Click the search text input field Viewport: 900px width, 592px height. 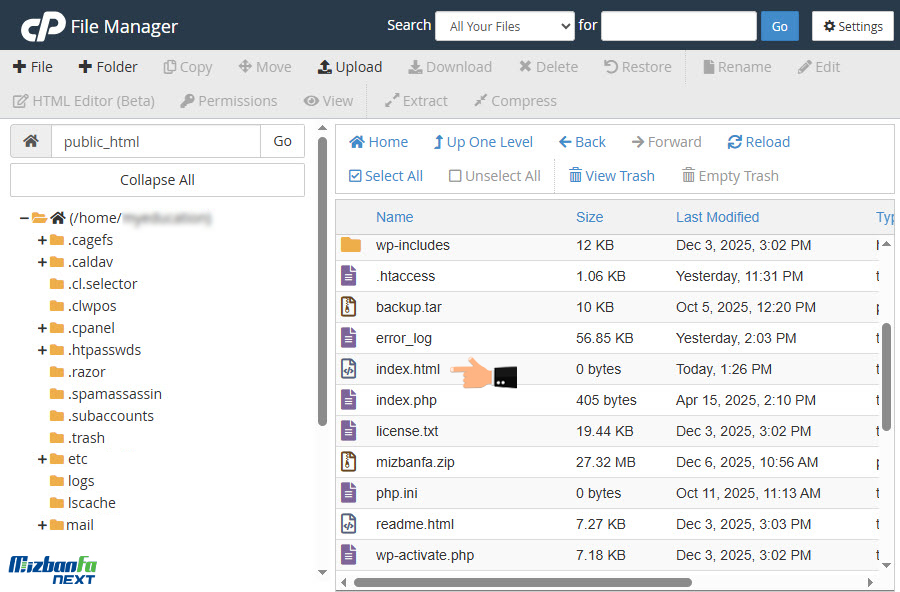click(x=678, y=26)
